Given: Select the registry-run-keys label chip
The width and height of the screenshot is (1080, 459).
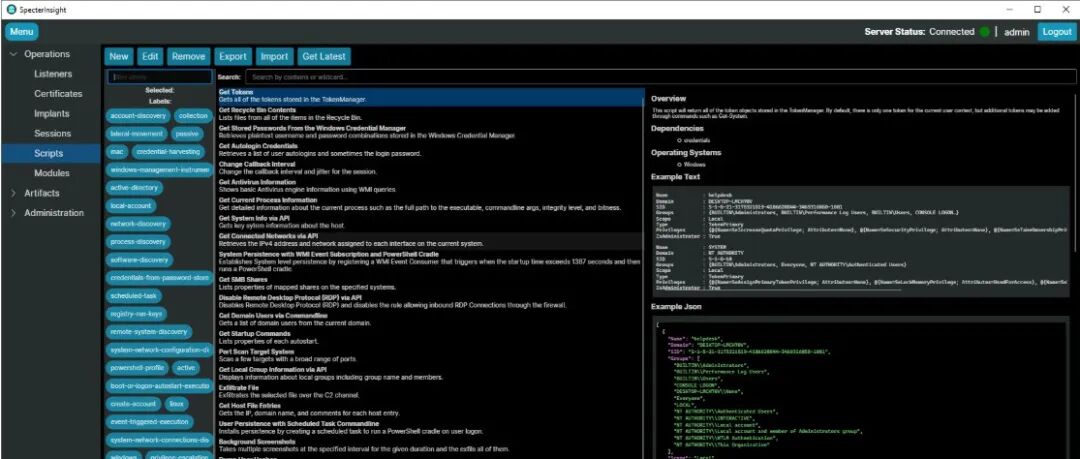Looking at the screenshot, I should 136,314.
